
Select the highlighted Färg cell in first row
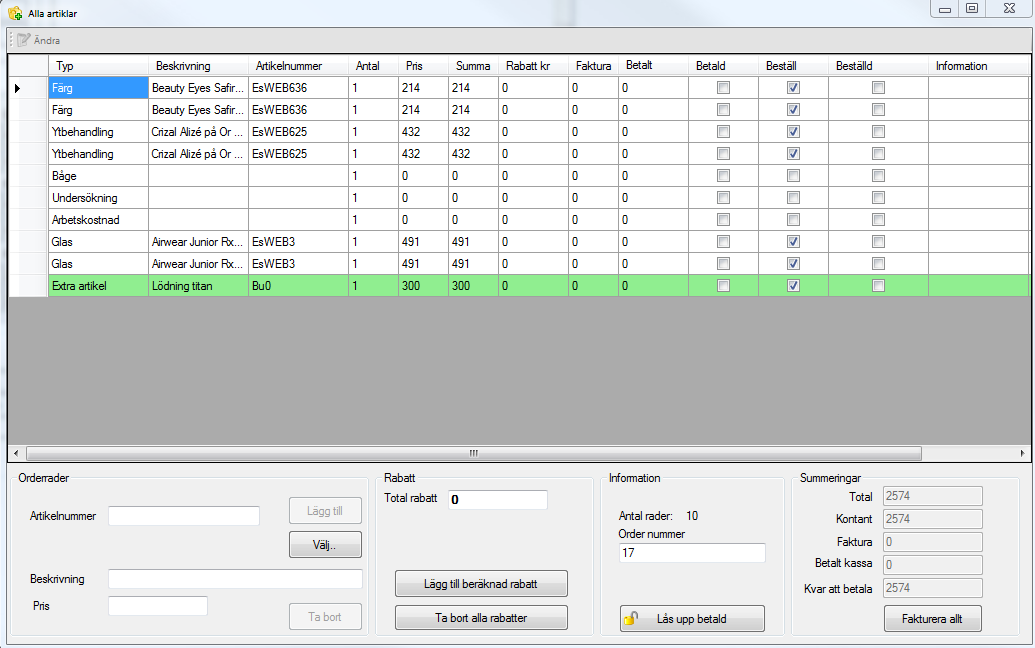point(98,88)
